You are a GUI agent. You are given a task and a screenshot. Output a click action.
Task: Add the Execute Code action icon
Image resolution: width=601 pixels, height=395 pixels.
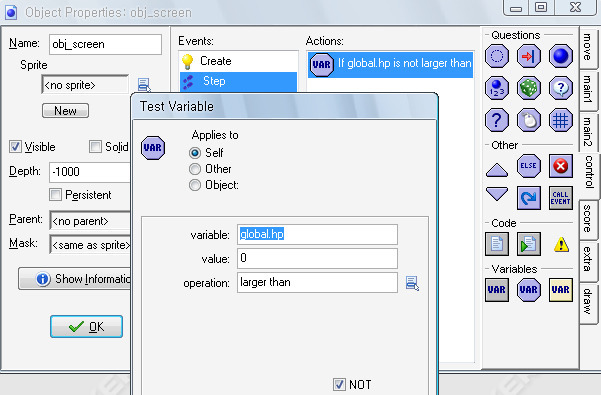(497, 244)
